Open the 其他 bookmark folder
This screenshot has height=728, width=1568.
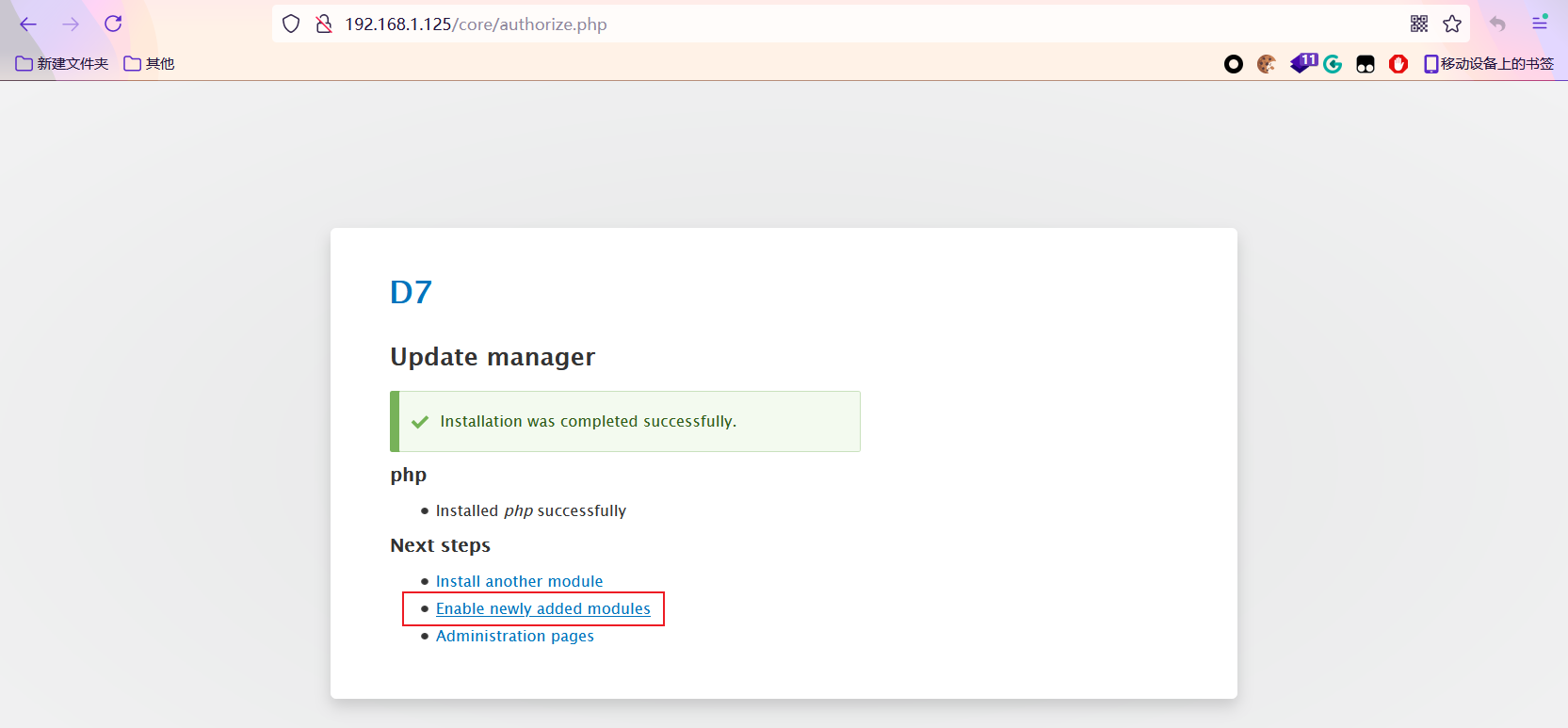[x=149, y=64]
